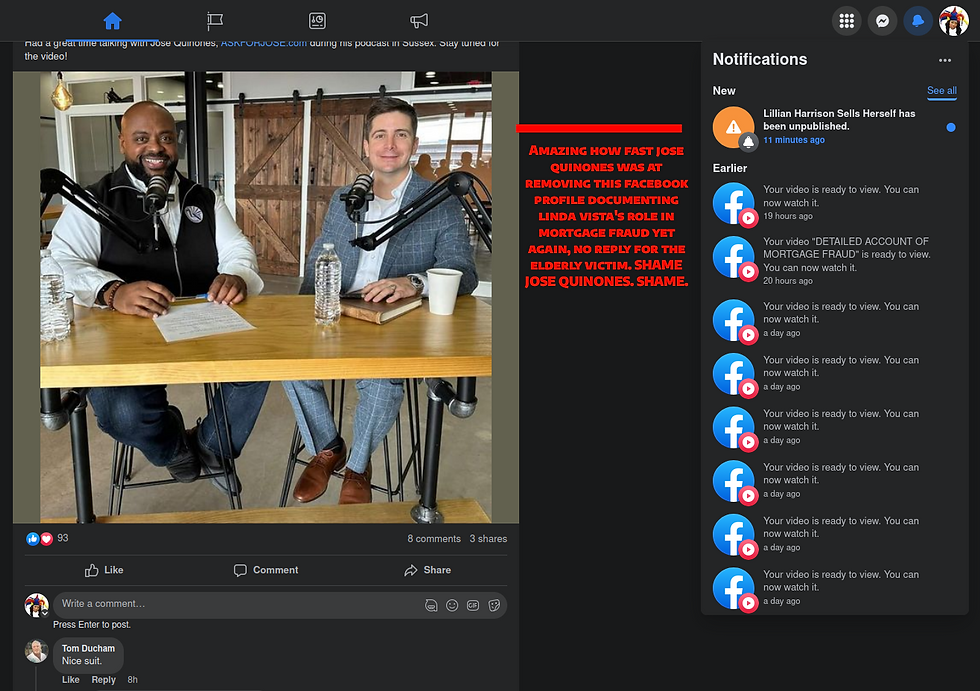Open the account profile picture menu

[953, 21]
